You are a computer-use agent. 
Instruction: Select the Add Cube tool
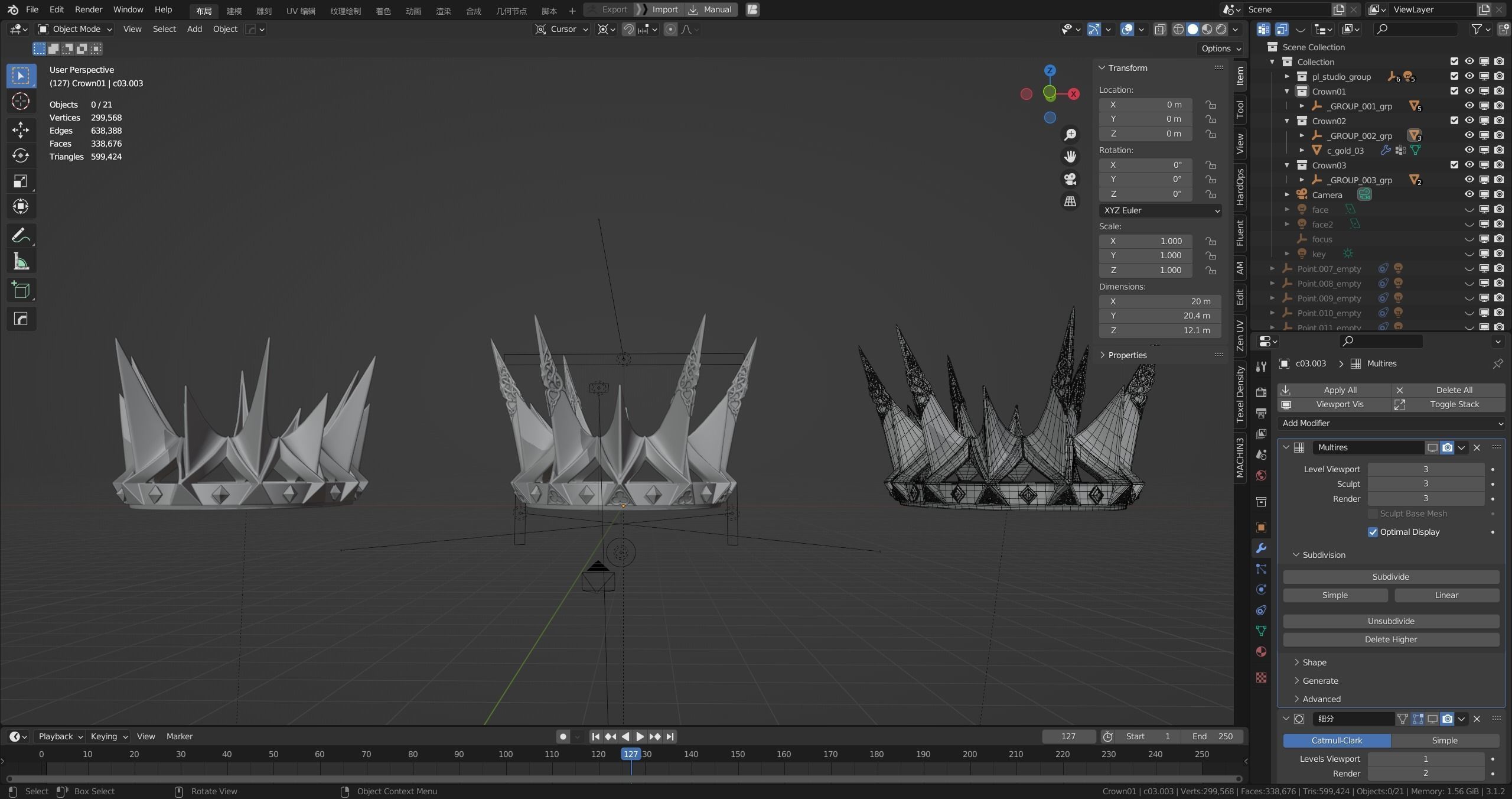[21, 290]
